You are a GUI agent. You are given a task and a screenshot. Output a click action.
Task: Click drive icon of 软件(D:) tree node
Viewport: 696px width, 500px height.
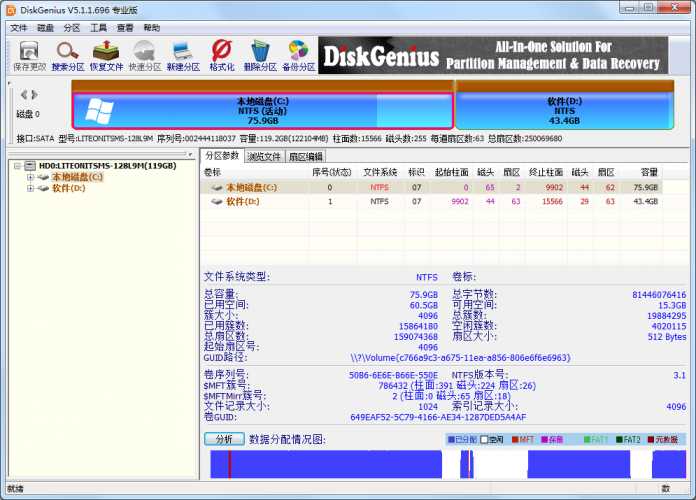click(x=44, y=188)
